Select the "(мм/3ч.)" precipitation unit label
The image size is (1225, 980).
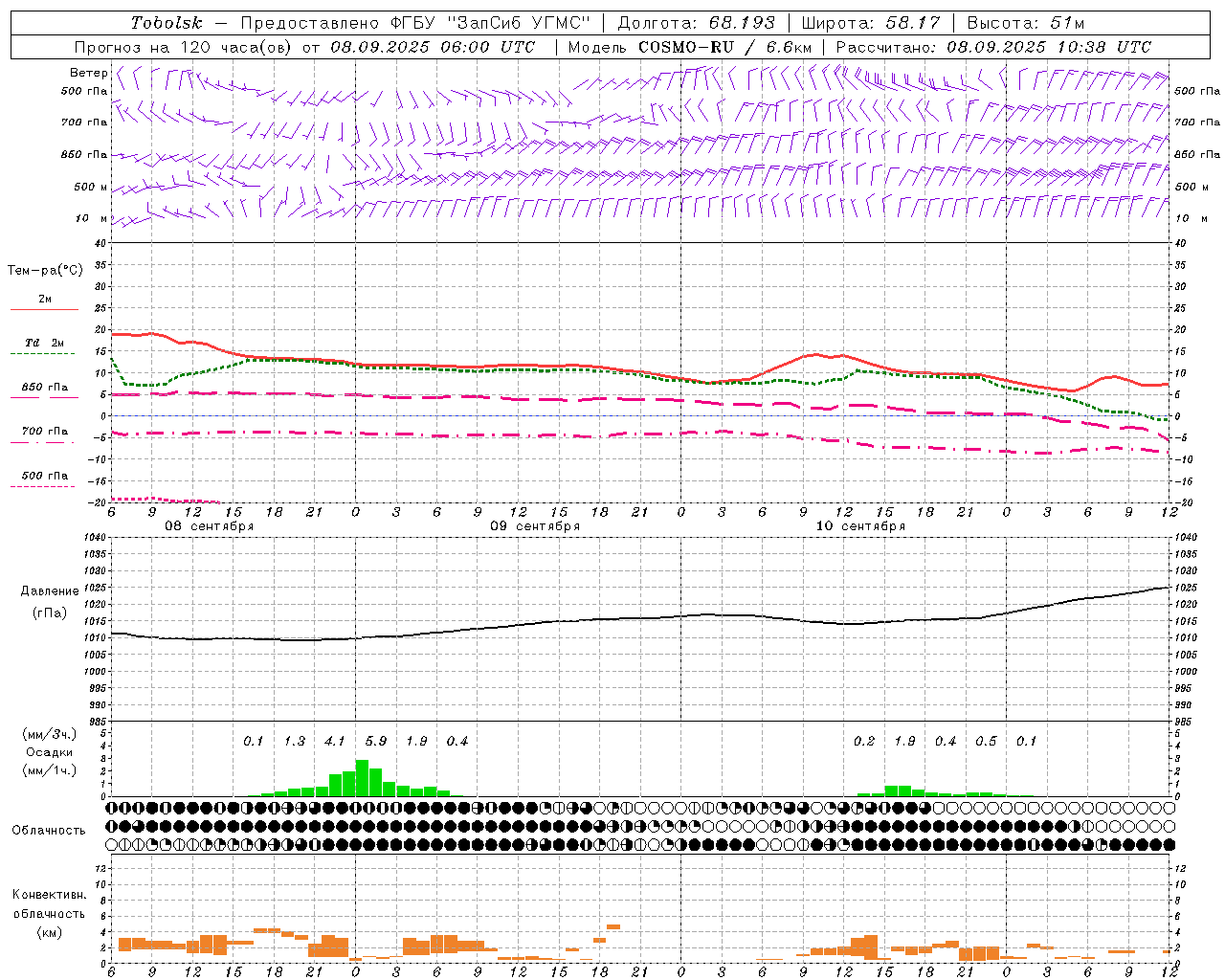(x=50, y=734)
